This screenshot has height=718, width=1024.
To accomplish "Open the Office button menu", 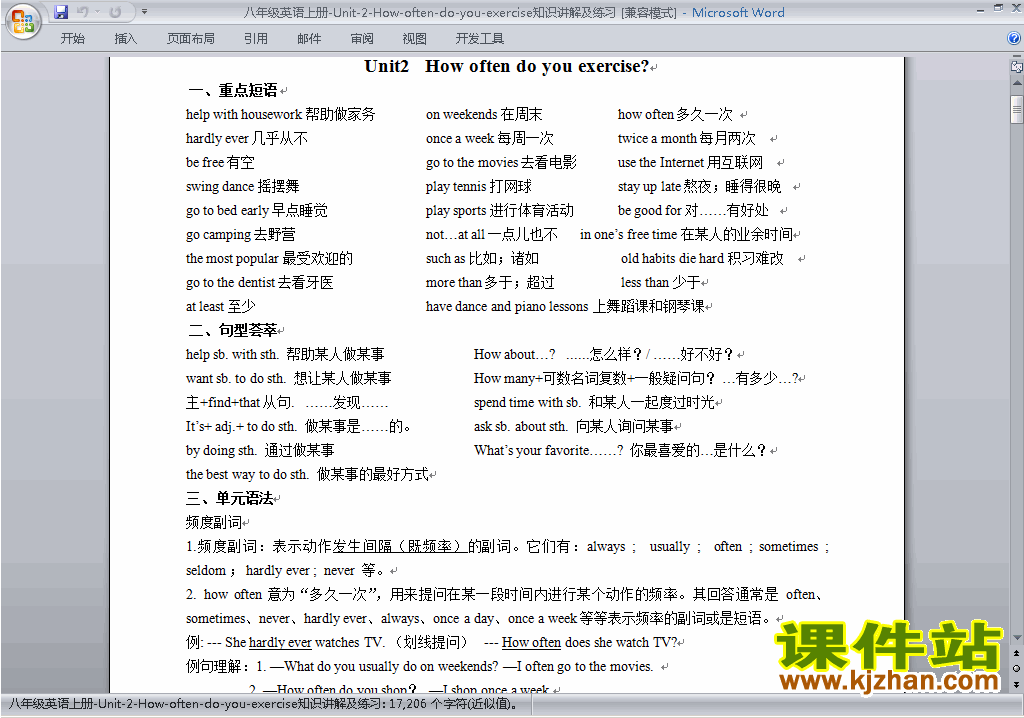I will coord(23,22).
